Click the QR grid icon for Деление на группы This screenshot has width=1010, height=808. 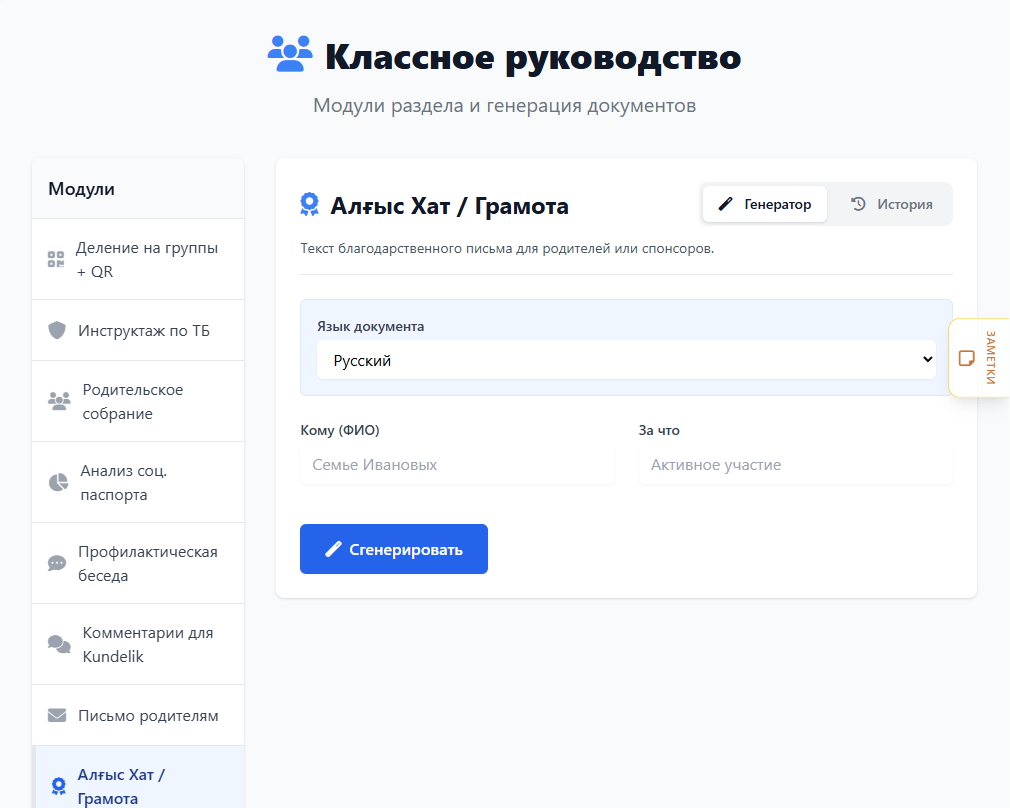pyautogui.click(x=56, y=259)
